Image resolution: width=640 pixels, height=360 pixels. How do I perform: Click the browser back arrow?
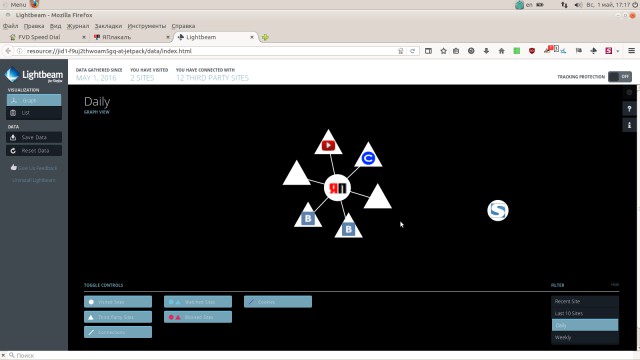click(8, 51)
